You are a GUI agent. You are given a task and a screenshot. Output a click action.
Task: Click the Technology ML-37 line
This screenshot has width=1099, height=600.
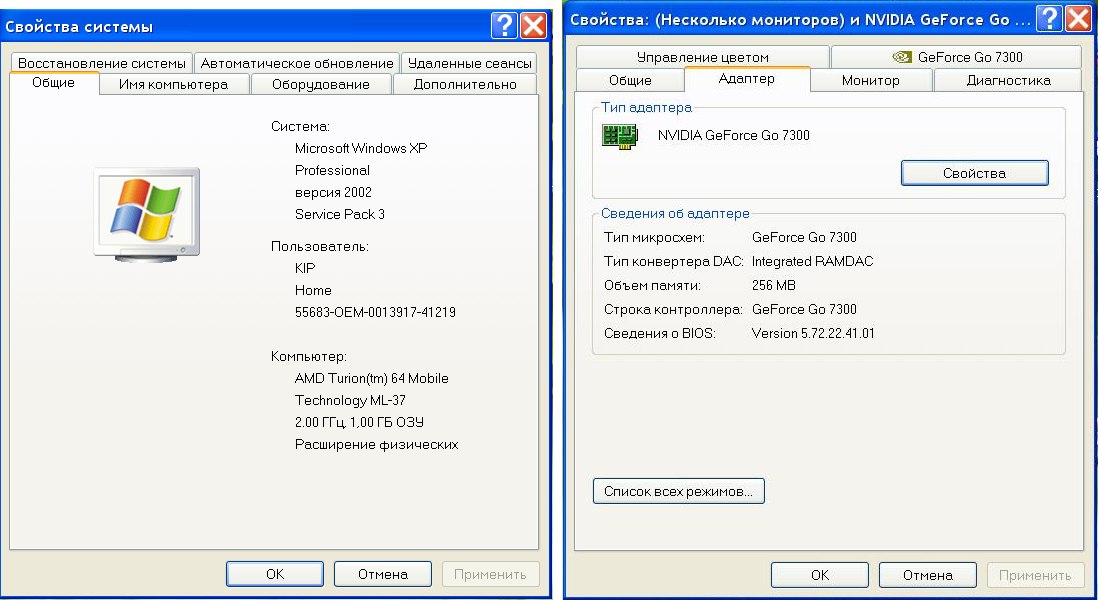pyautogui.click(x=350, y=400)
